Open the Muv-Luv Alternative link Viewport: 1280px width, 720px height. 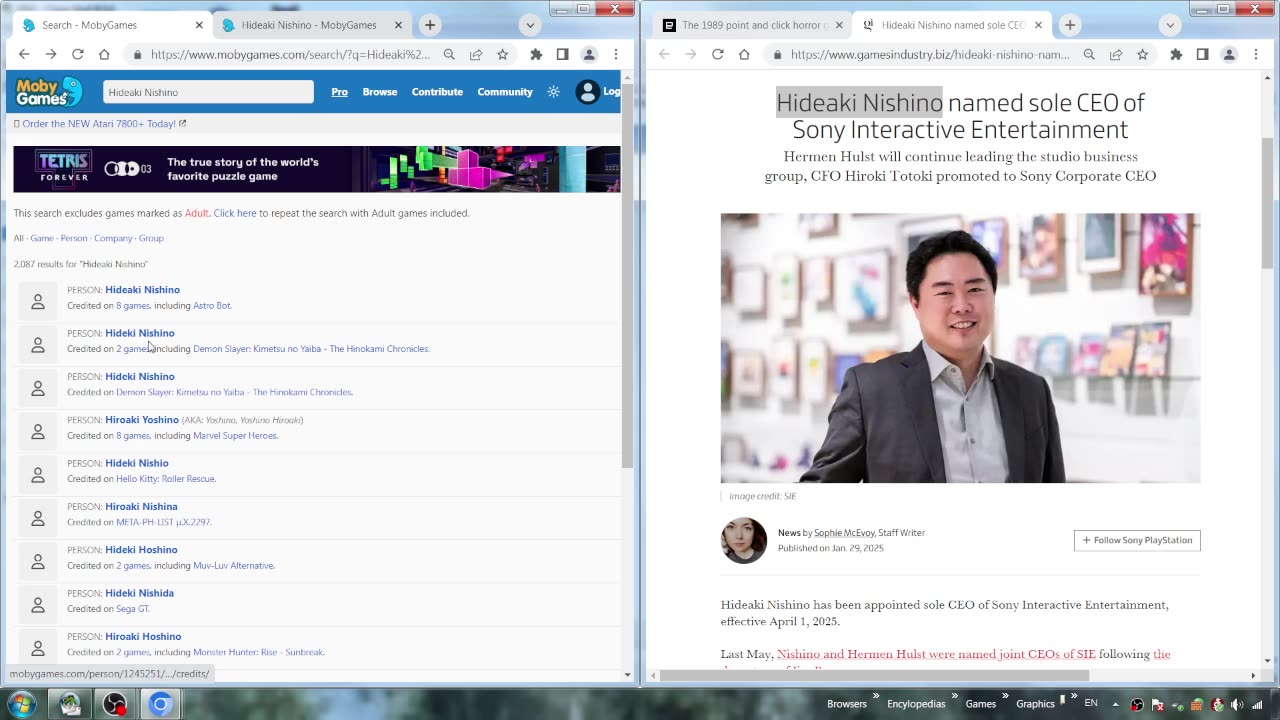(x=233, y=566)
